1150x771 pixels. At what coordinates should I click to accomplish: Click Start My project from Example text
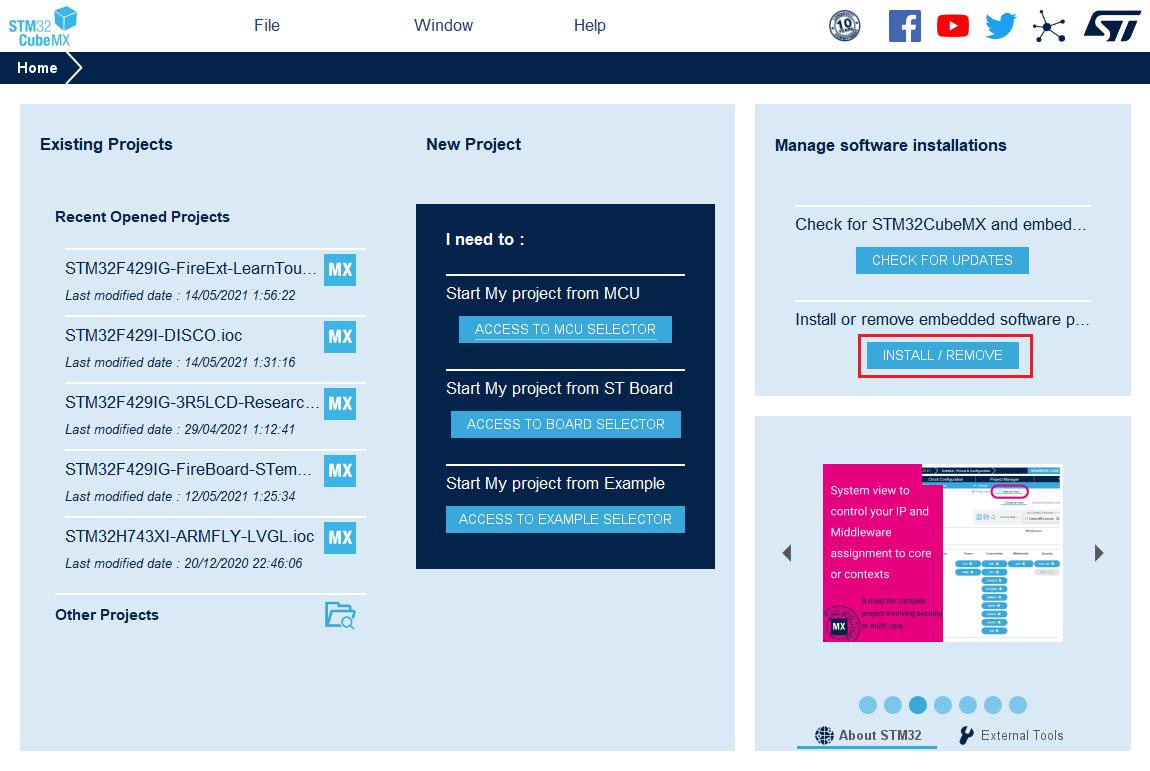pyautogui.click(x=555, y=483)
